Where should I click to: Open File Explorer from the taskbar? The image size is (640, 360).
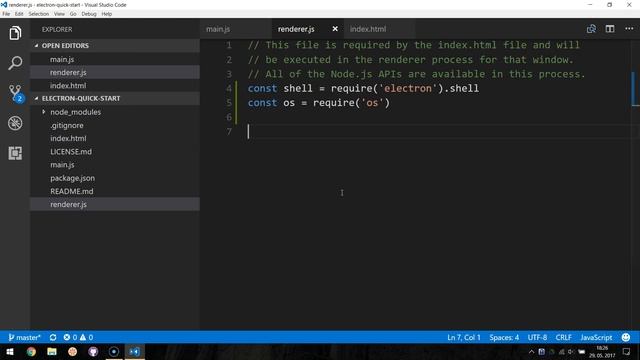(x=52, y=352)
